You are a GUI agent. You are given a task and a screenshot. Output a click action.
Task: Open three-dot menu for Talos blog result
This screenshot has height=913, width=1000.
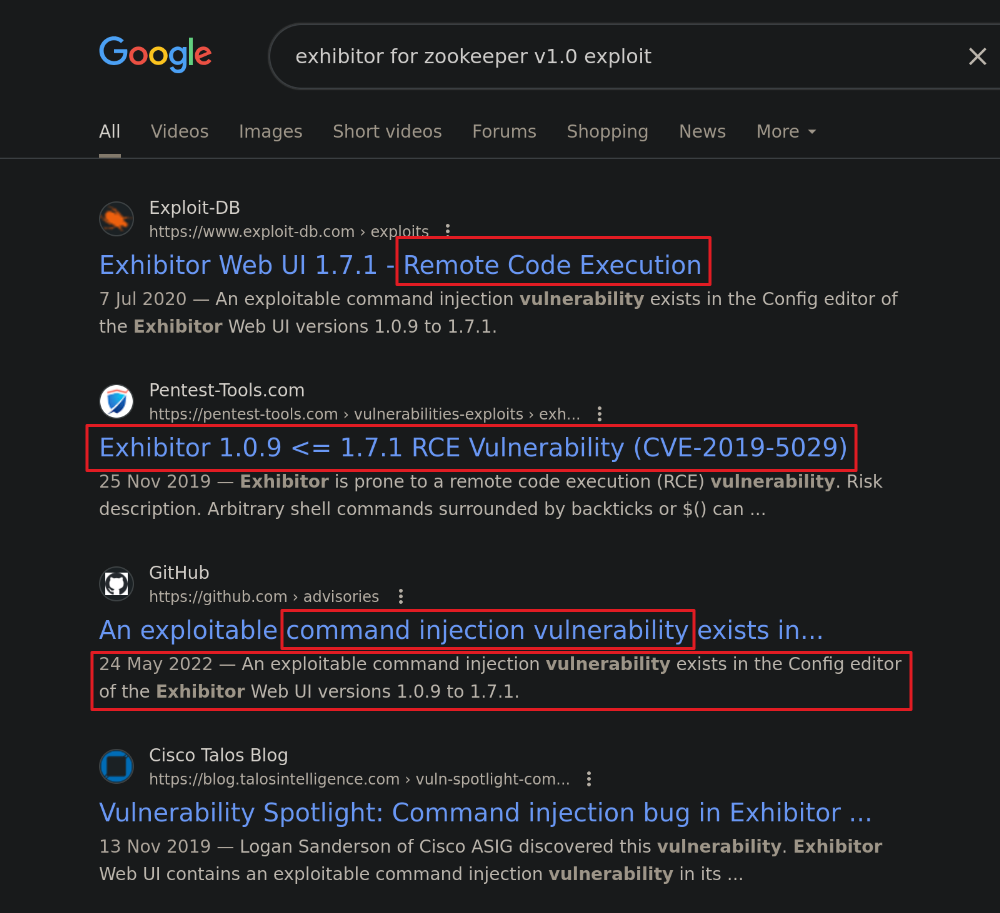point(589,779)
